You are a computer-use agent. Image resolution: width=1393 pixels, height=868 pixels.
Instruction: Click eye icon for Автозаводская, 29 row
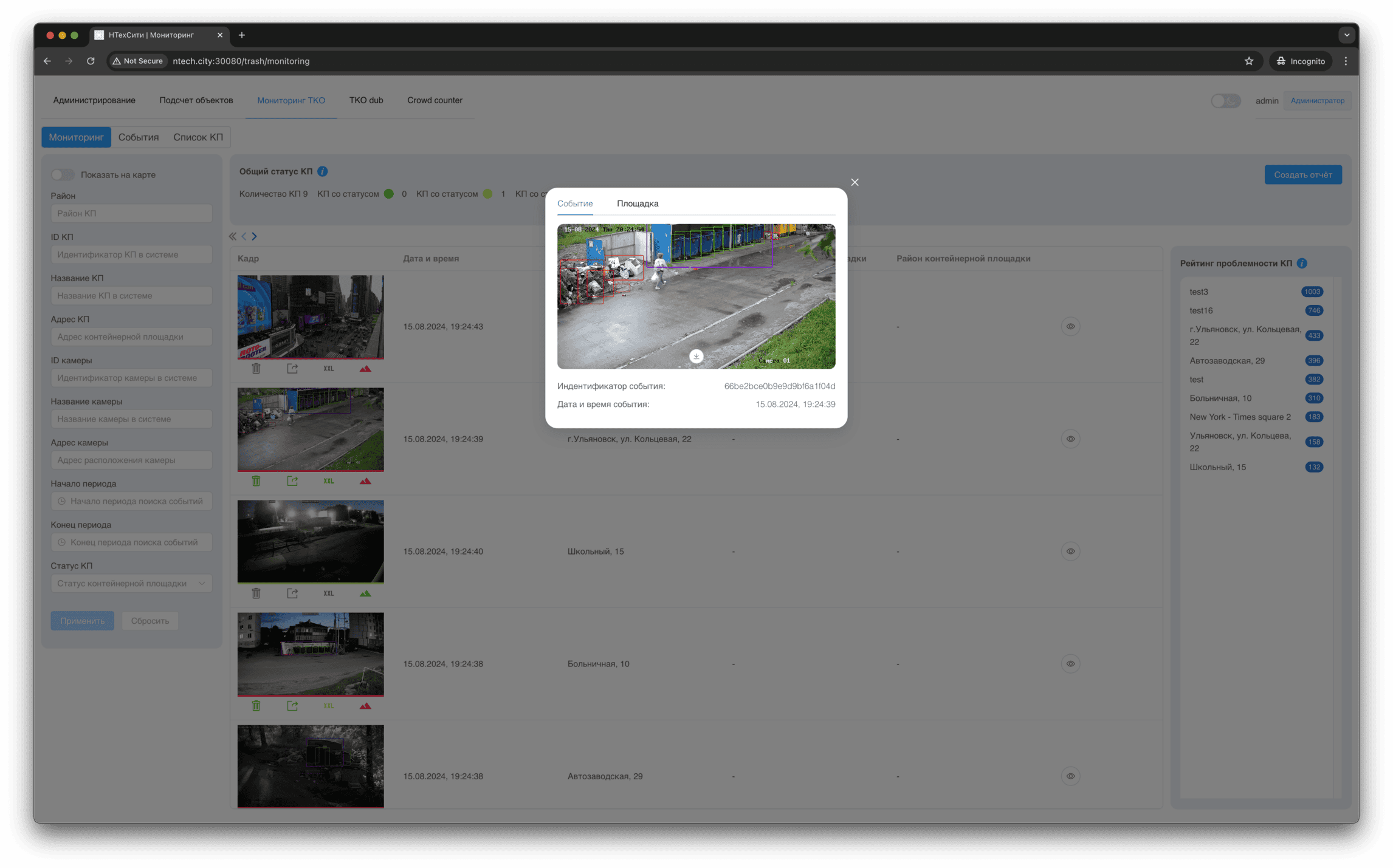[1070, 776]
